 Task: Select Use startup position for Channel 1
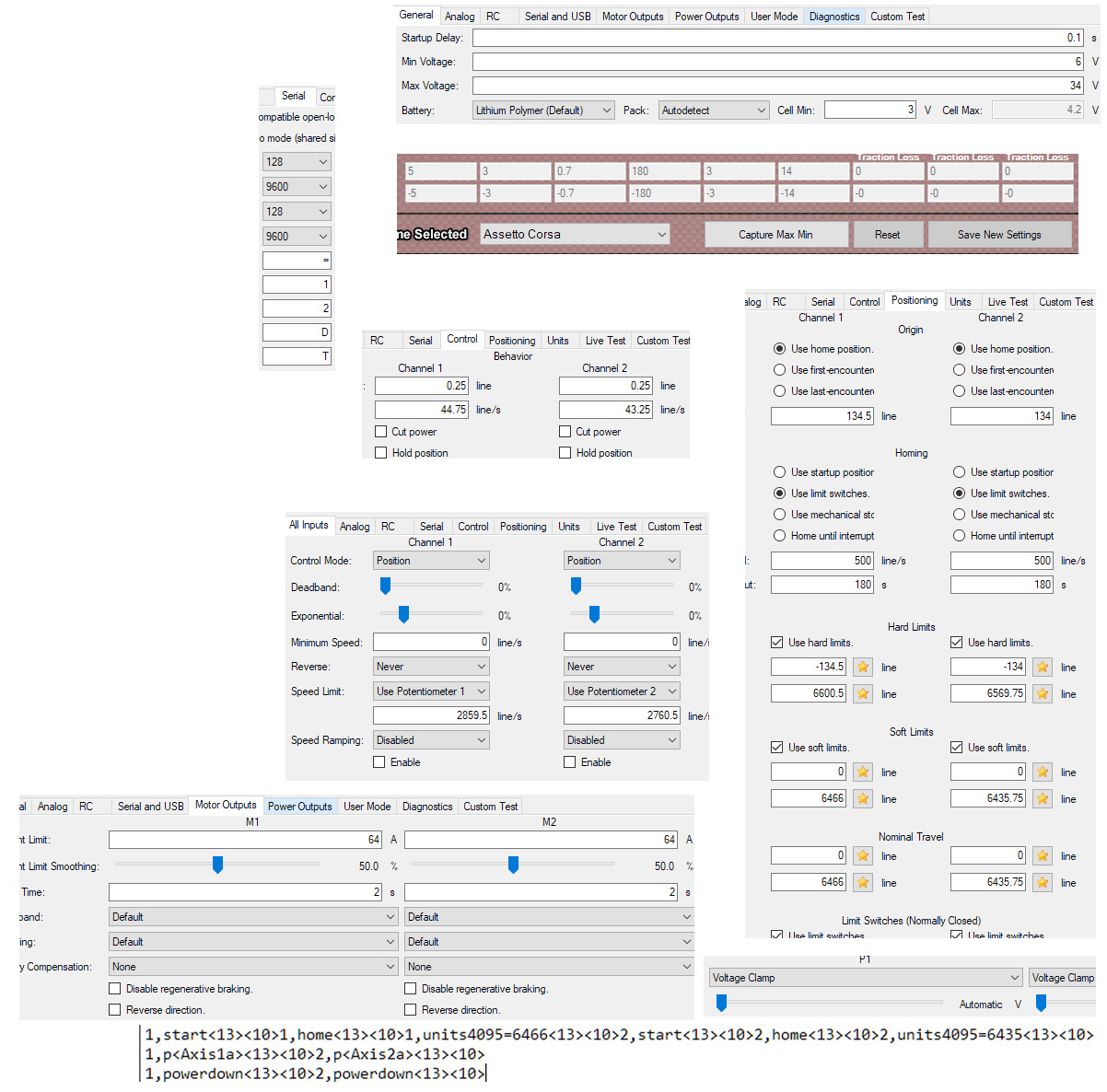pyautogui.click(x=779, y=472)
